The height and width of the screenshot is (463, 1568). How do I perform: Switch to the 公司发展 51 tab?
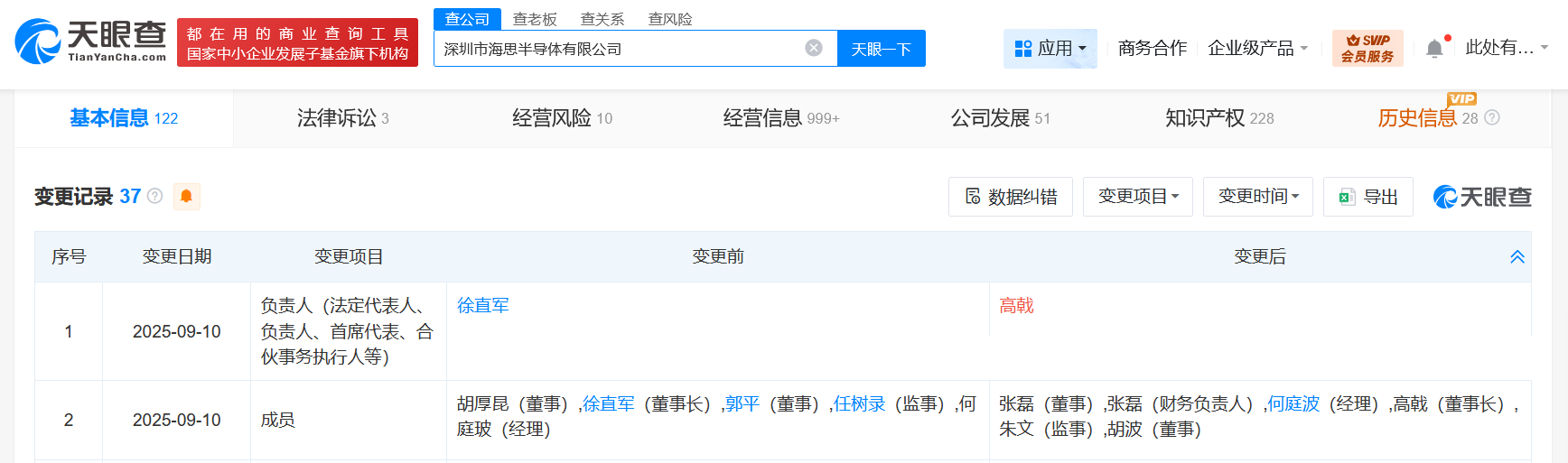1000,118
